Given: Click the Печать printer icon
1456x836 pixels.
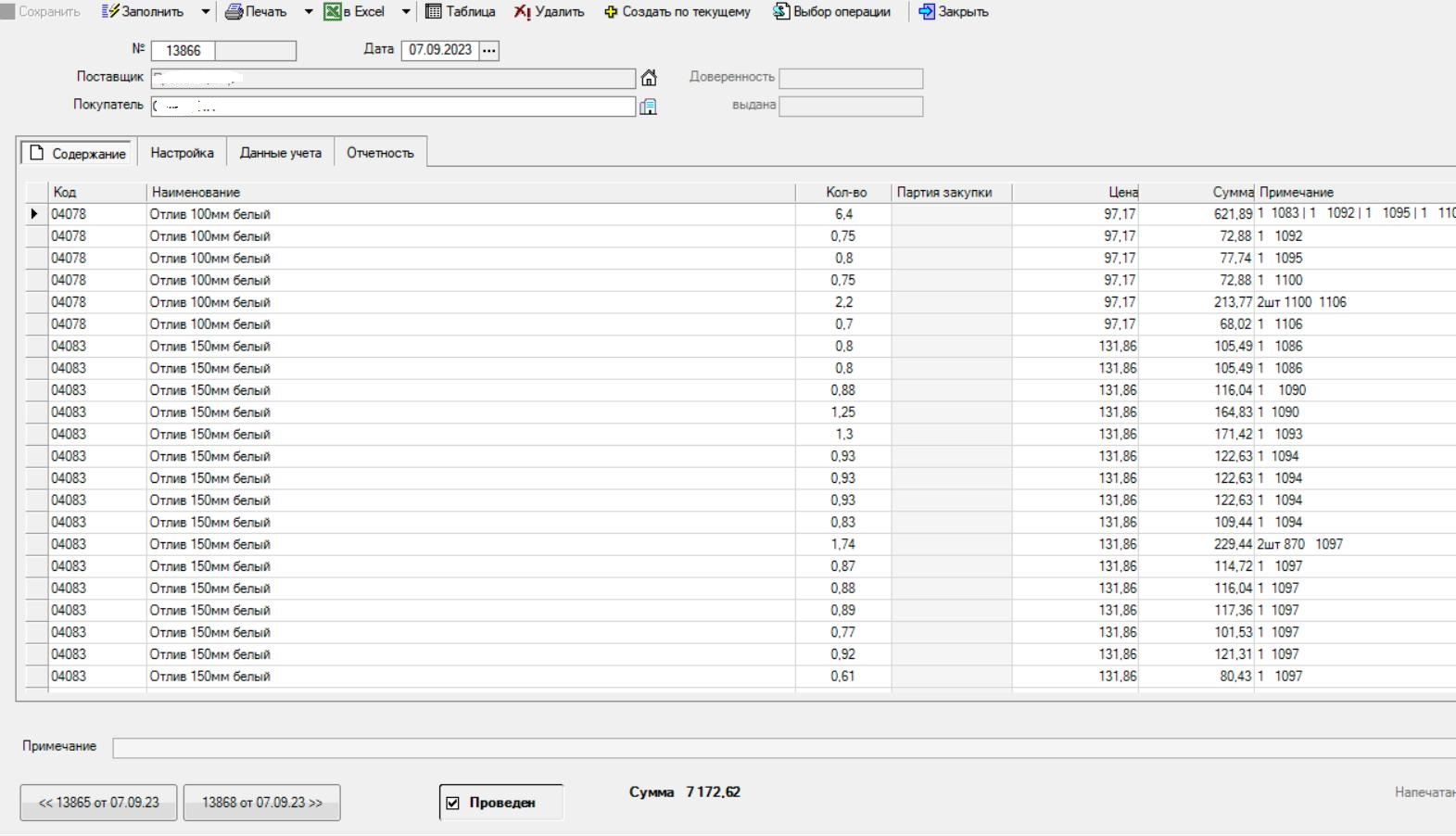Looking at the screenshot, I should (234, 12).
